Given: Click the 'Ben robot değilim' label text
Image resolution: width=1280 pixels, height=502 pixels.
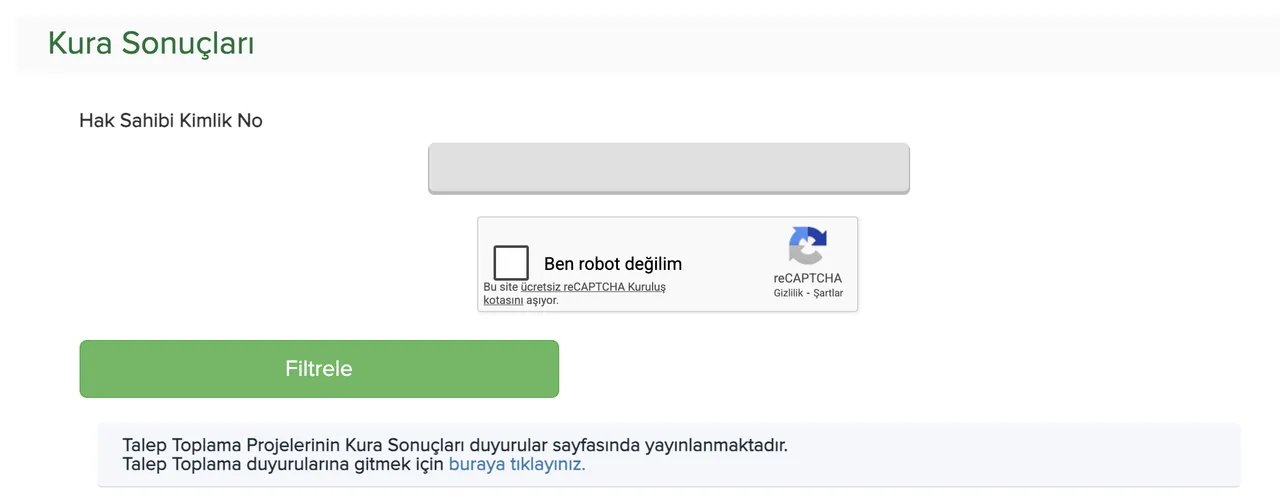Looking at the screenshot, I should [612, 264].
